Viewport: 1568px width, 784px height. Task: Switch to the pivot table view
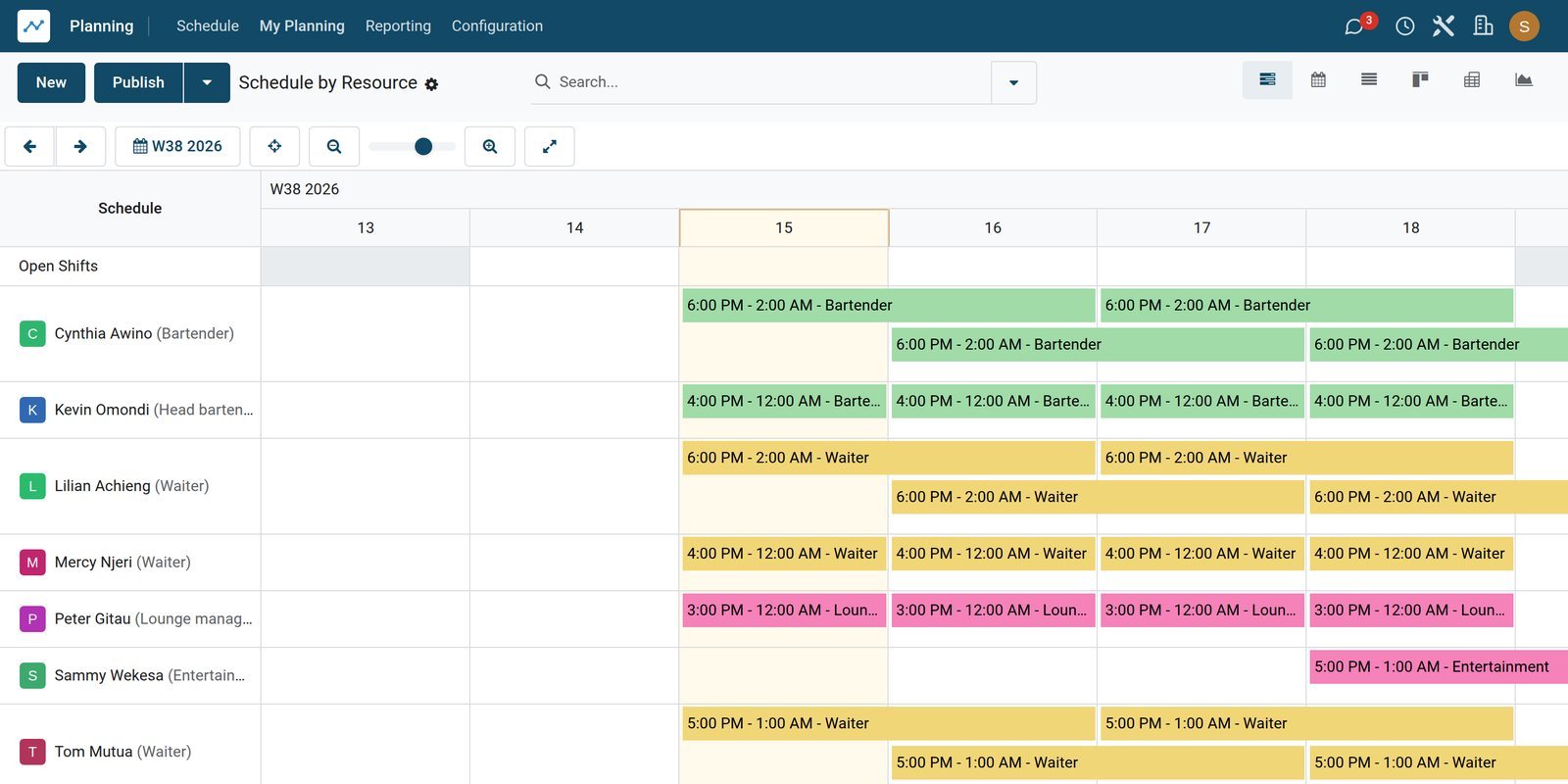pos(1472,80)
